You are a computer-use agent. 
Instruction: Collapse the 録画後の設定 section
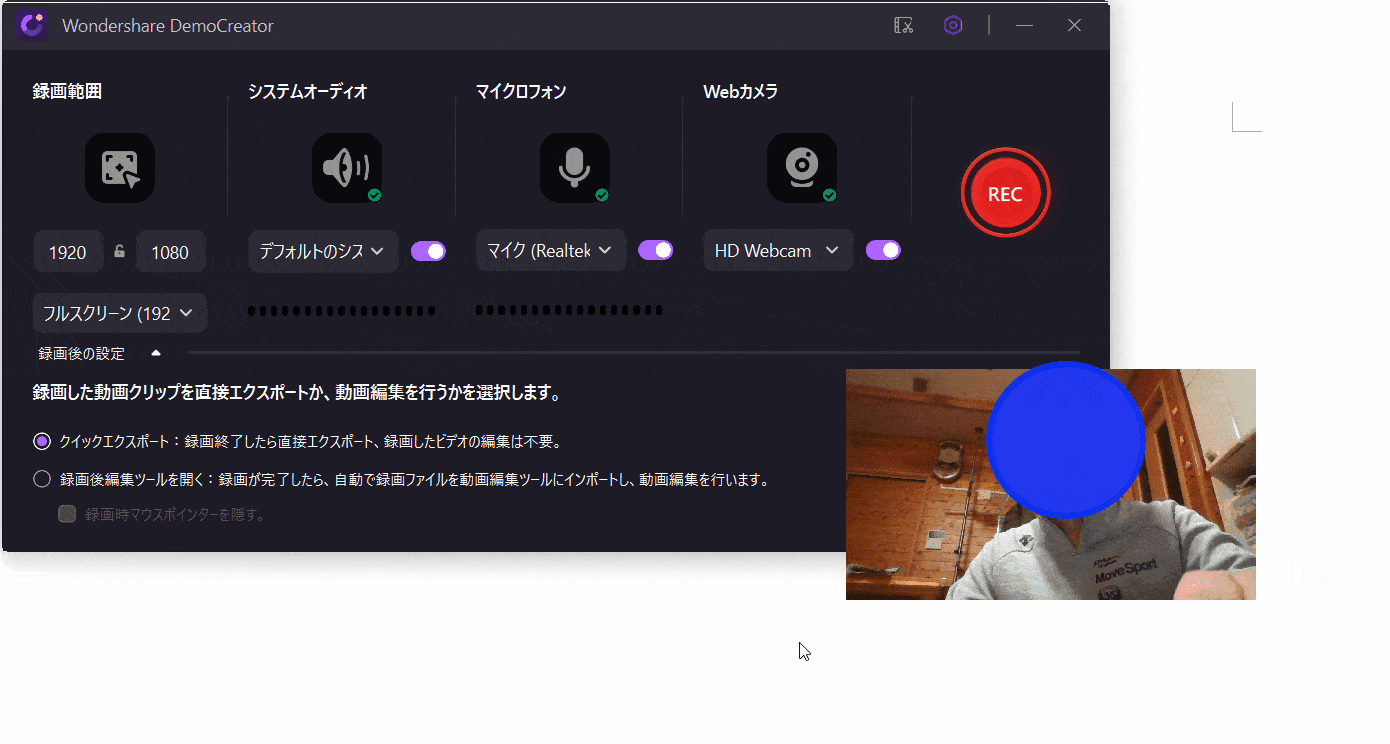[155, 353]
